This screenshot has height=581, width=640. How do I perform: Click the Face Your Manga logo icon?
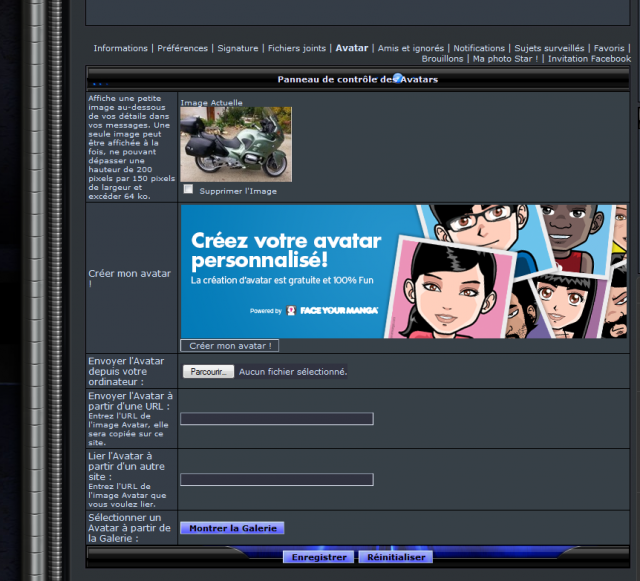coord(291,311)
